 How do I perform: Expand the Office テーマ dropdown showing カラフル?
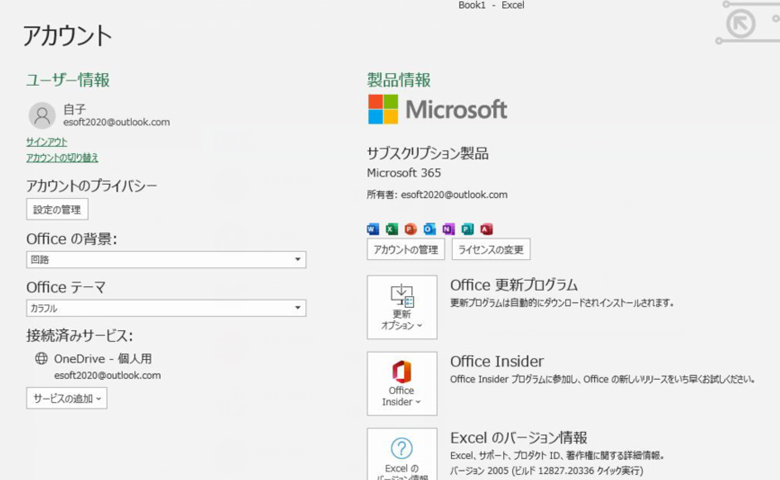coord(166,308)
